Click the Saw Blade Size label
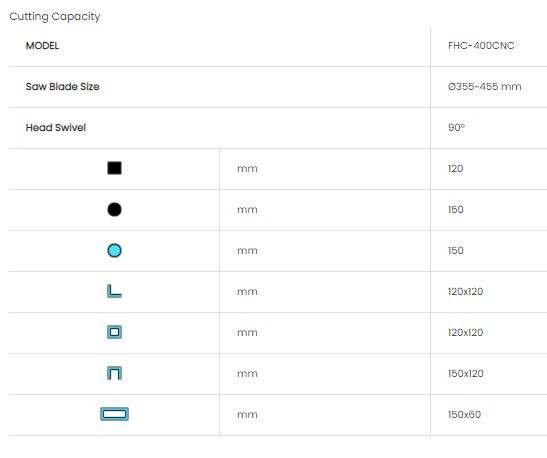This screenshot has height=458, width=547. tap(62, 87)
